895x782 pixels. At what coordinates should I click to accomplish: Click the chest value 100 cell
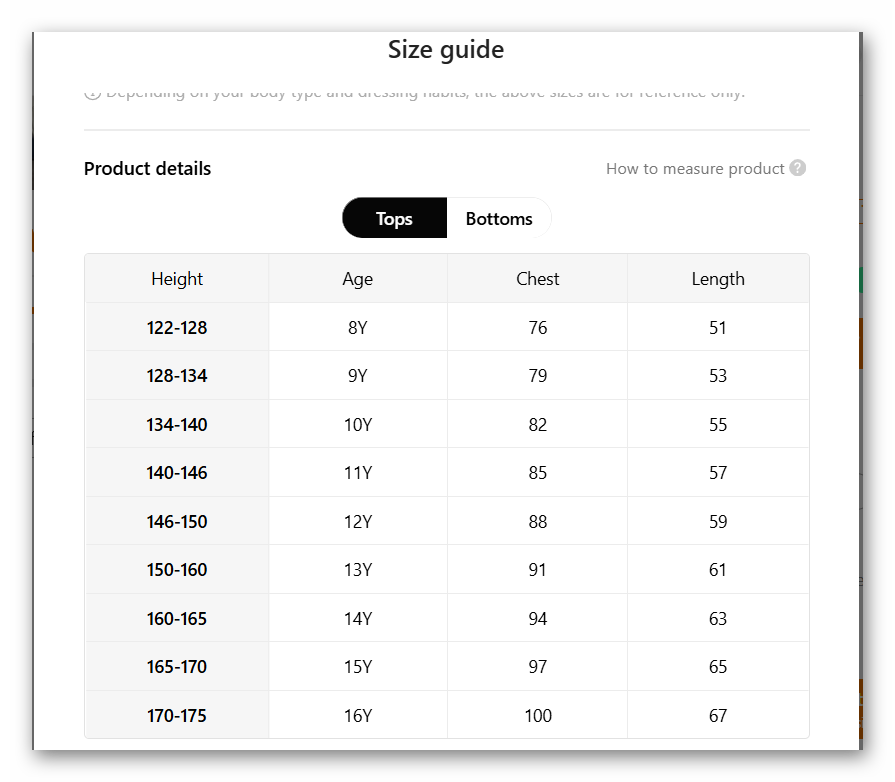537,716
